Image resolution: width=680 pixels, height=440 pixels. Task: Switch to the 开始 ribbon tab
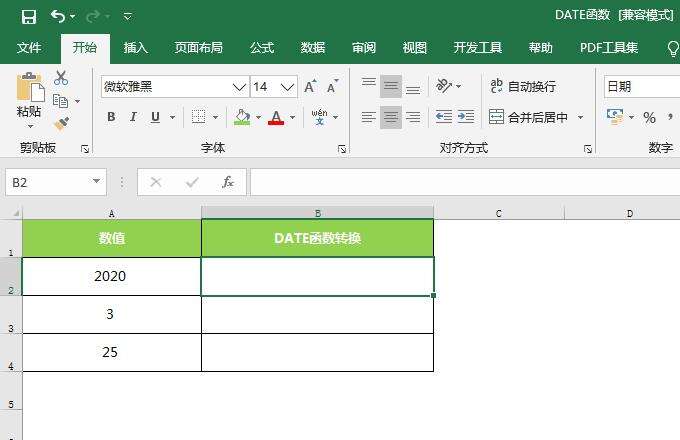(x=85, y=47)
